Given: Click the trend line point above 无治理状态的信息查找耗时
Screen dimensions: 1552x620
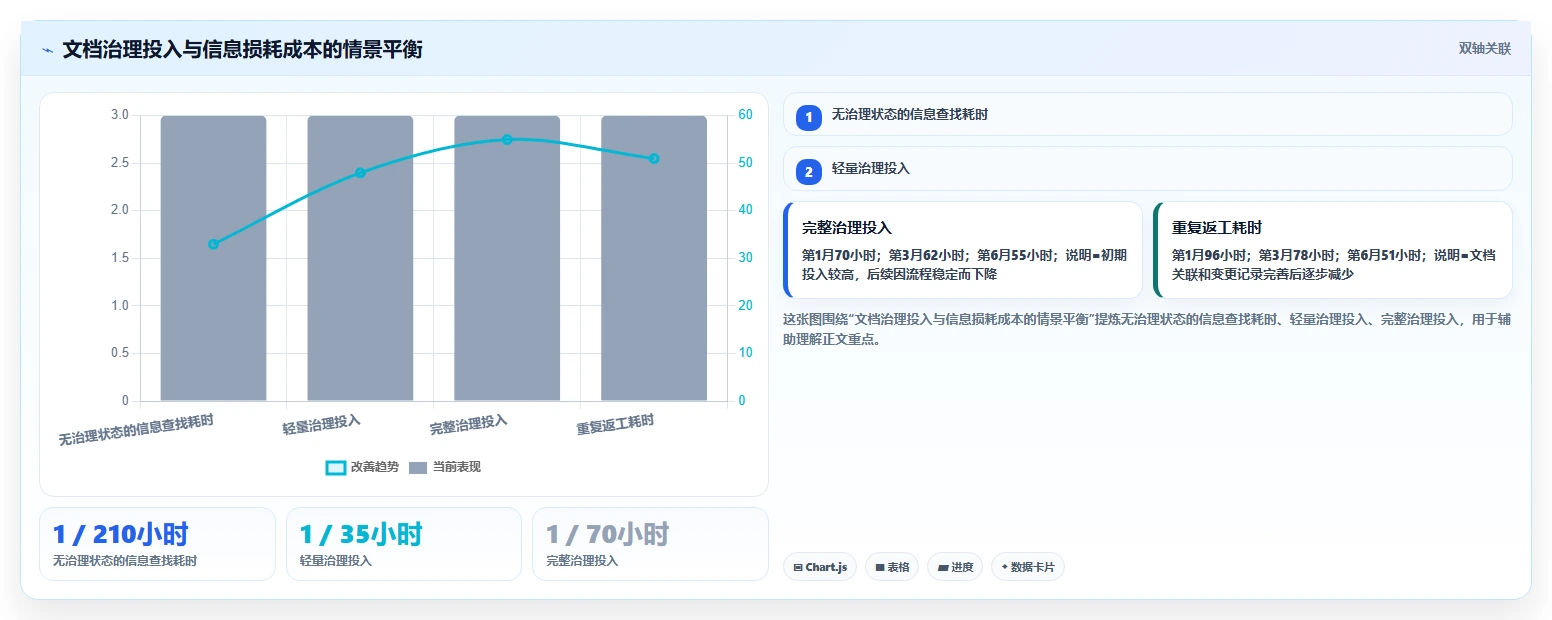Looking at the screenshot, I should [x=213, y=244].
